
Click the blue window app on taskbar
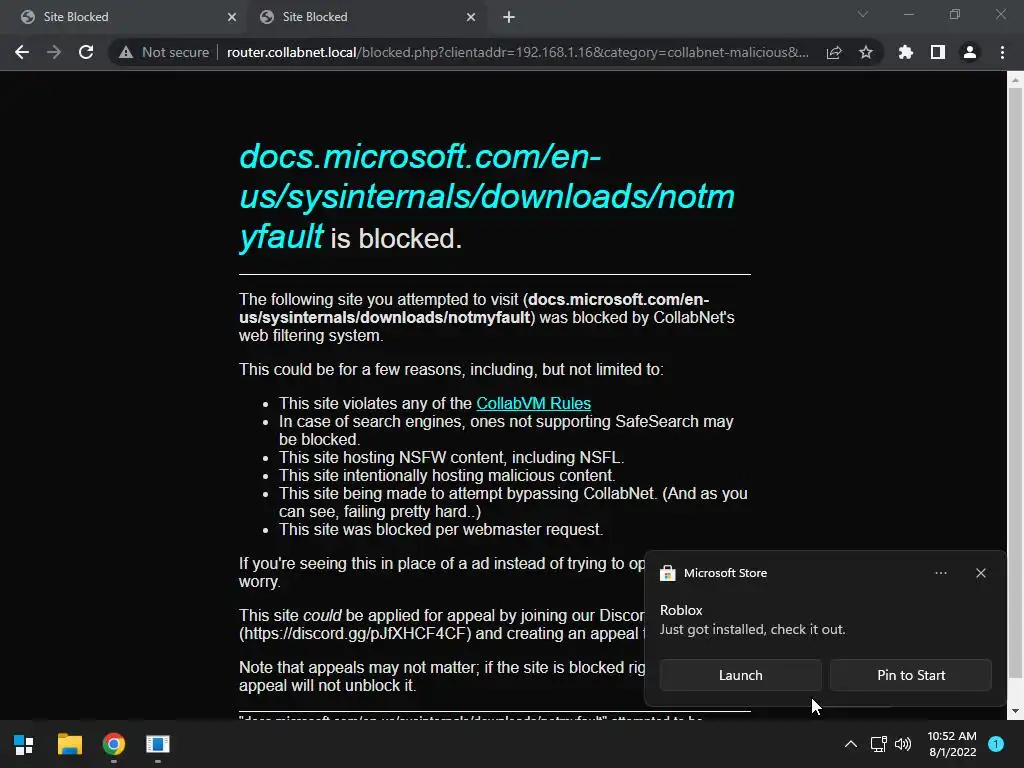[x=157, y=744]
